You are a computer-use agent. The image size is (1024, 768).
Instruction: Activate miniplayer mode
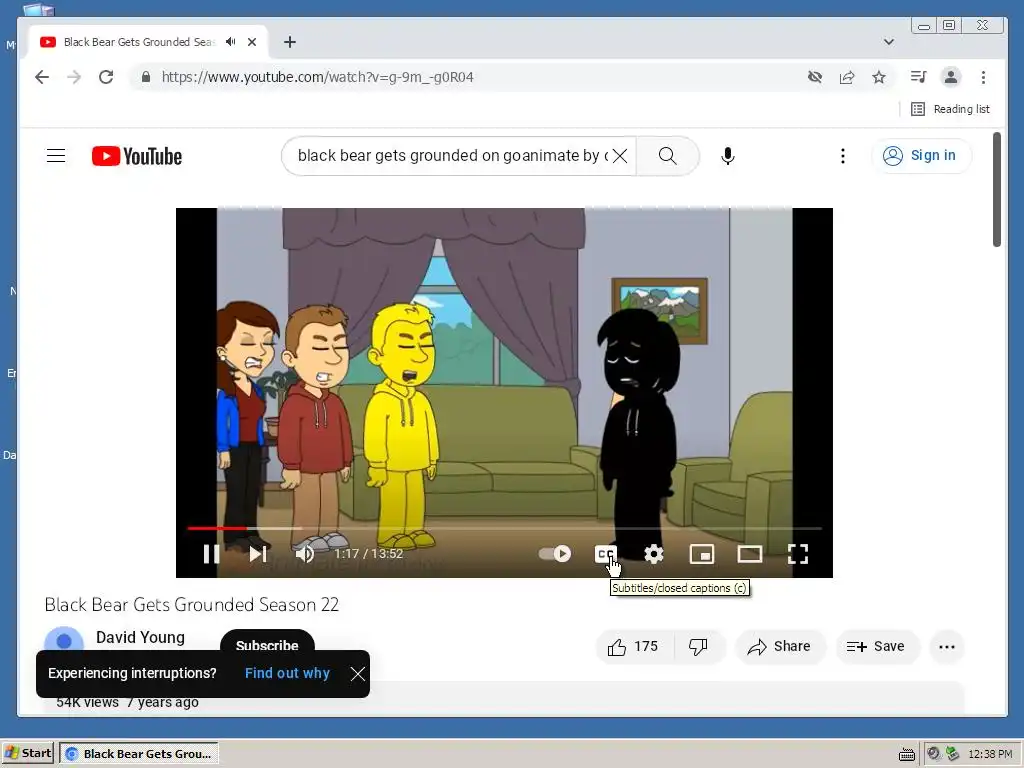[702, 554]
